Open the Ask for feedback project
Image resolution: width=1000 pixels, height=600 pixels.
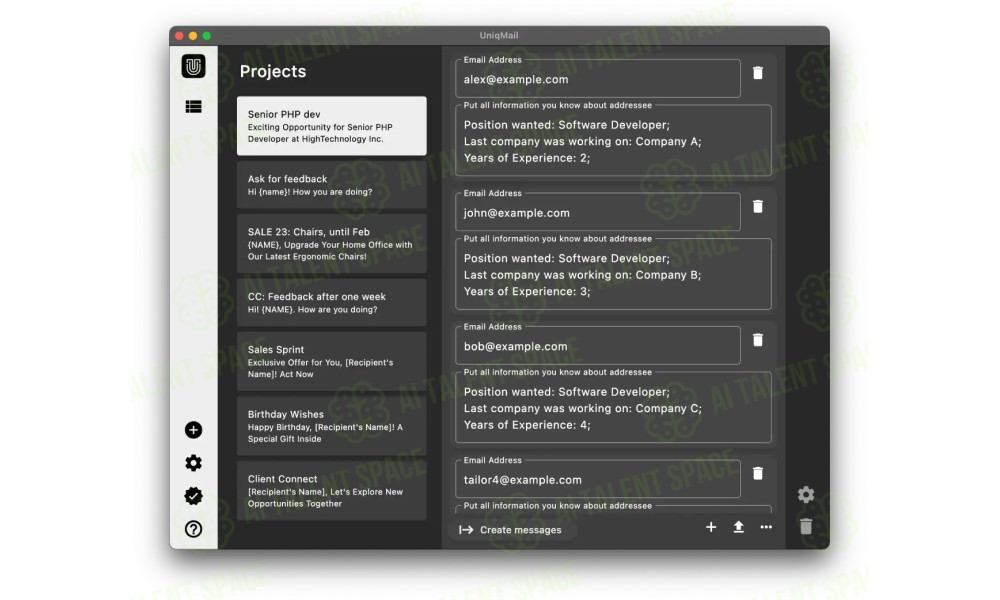coord(332,185)
